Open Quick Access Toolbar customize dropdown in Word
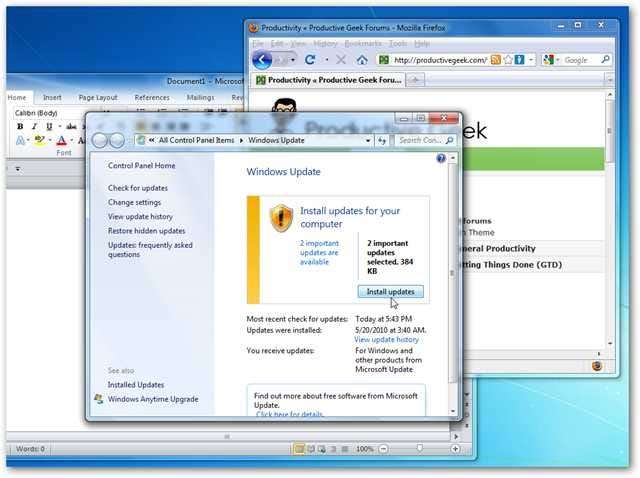The image size is (640, 478). 18,169
